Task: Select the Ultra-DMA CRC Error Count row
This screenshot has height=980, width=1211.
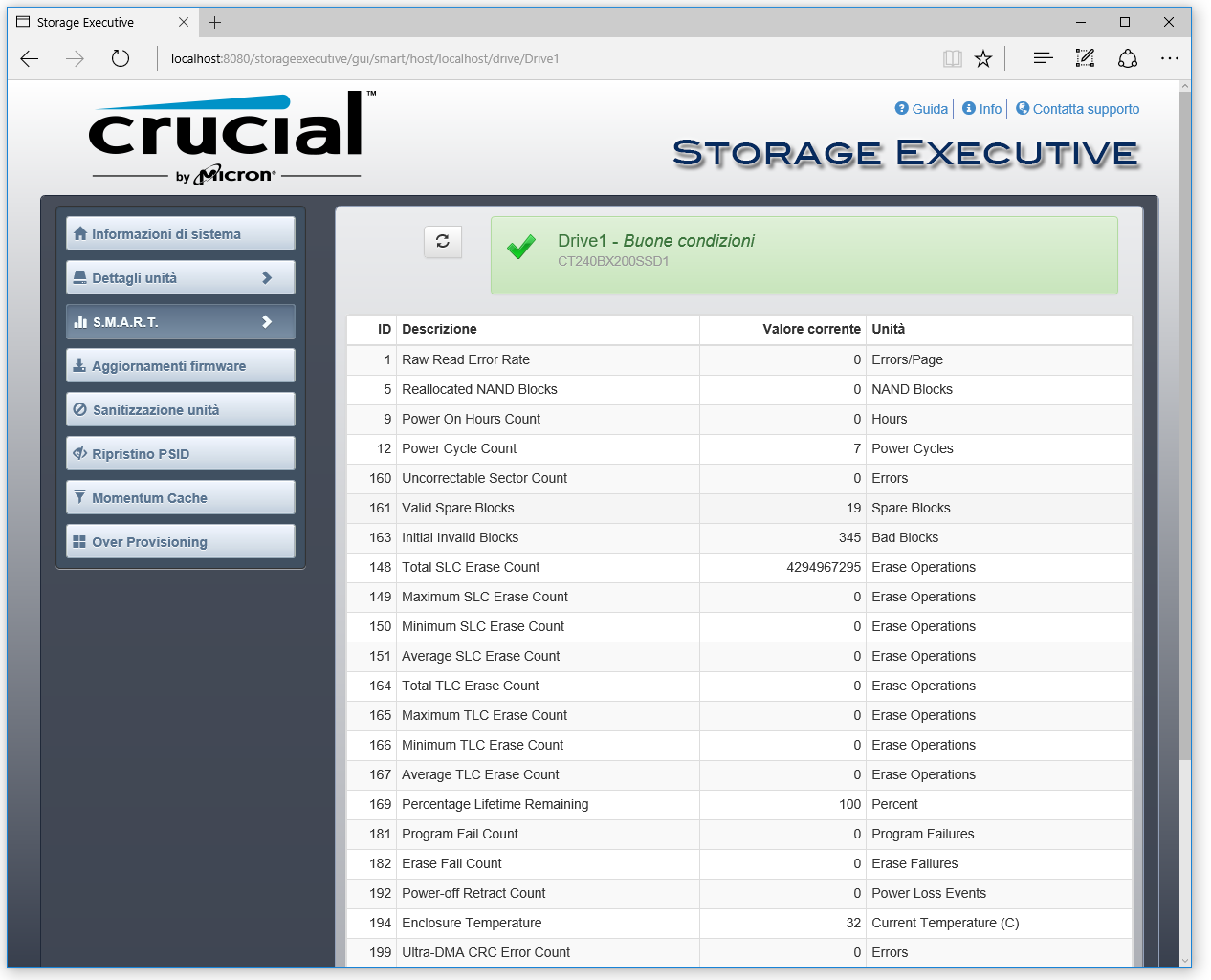Action: [x=739, y=952]
